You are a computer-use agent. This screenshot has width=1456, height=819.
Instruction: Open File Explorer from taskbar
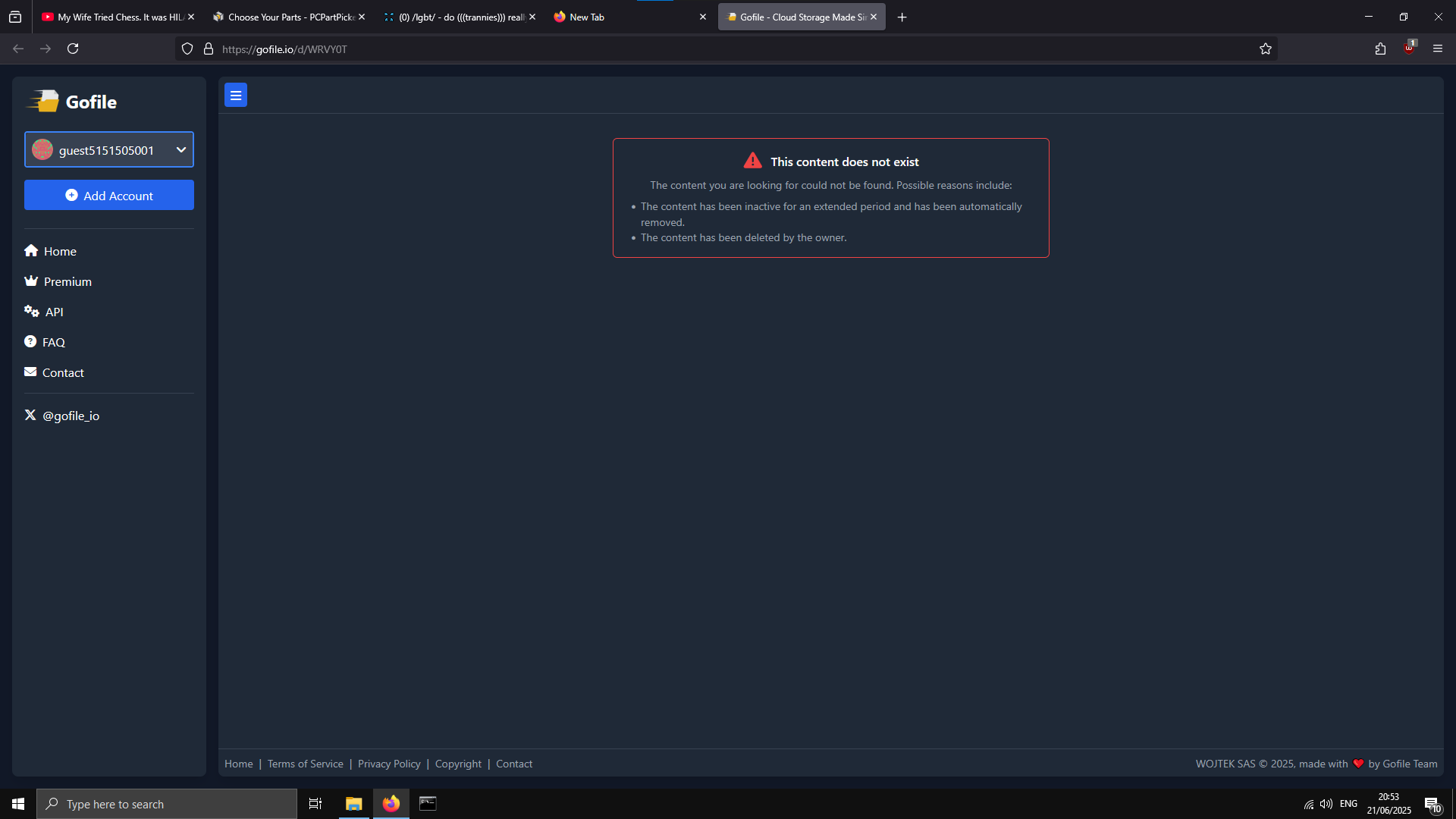click(353, 804)
